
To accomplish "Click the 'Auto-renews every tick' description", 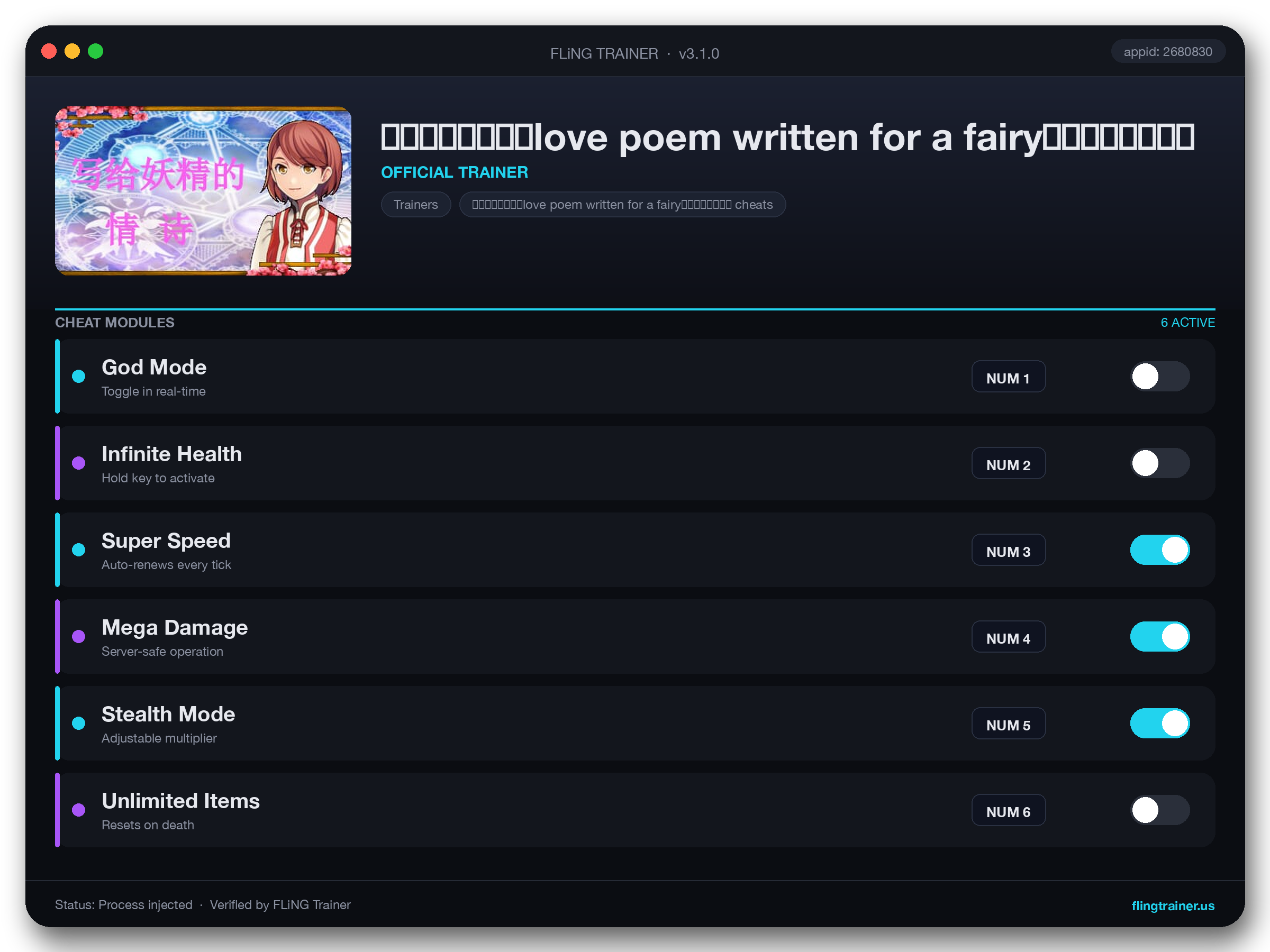I will [167, 565].
